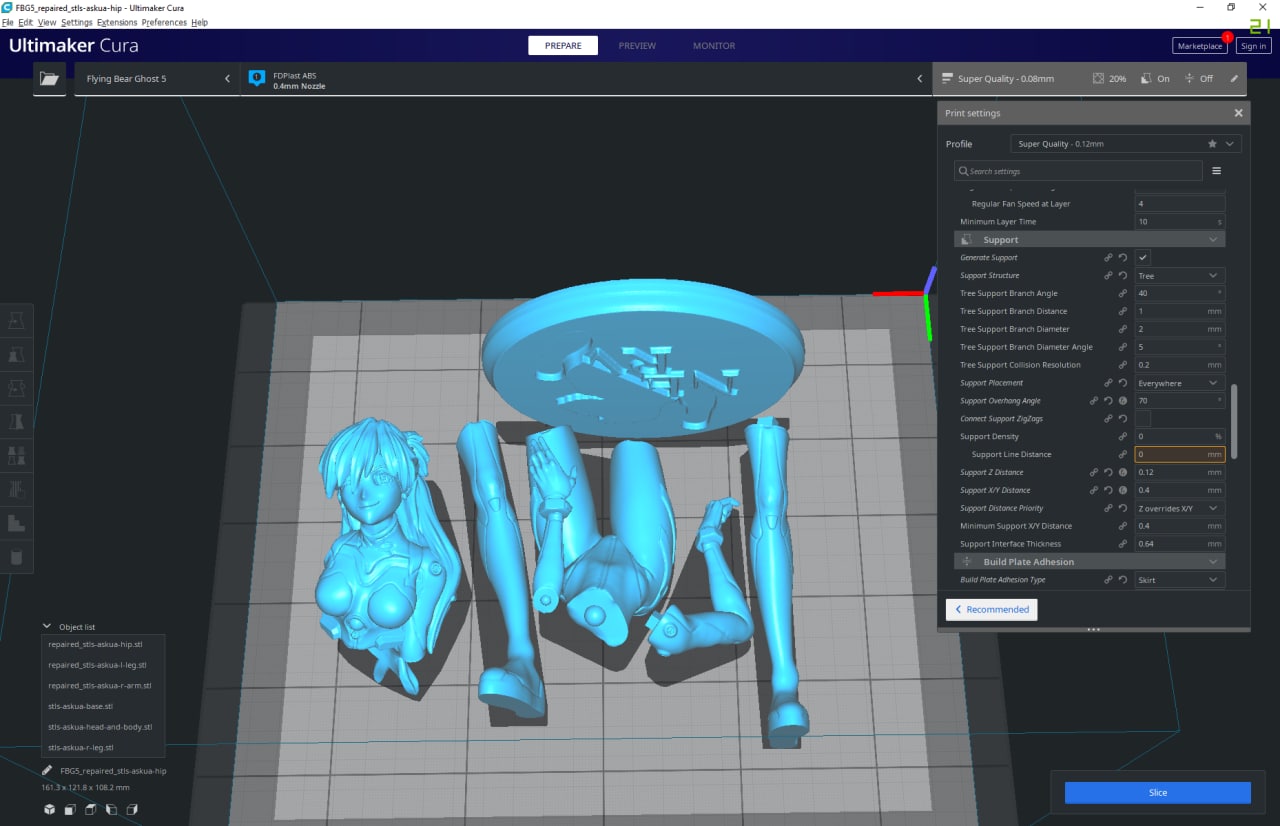Select stls-askua-r-leg.stl in Object list
1280x826 pixels.
[x=81, y=747]
